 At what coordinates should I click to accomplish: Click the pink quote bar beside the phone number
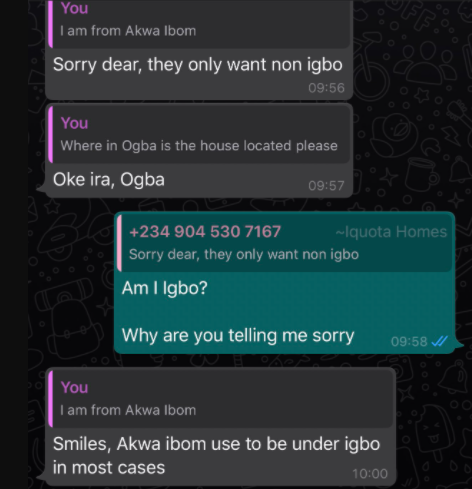(x=119, y=243)
